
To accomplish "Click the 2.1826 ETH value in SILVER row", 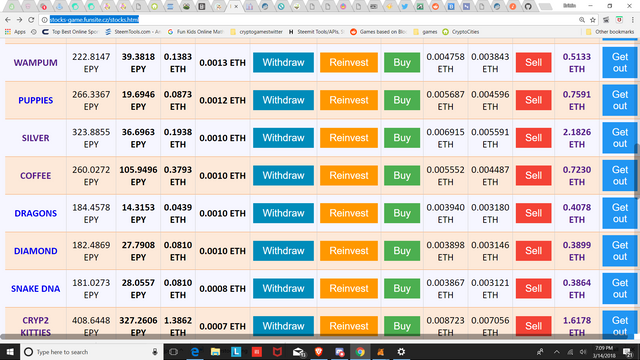I will (577, 138).
